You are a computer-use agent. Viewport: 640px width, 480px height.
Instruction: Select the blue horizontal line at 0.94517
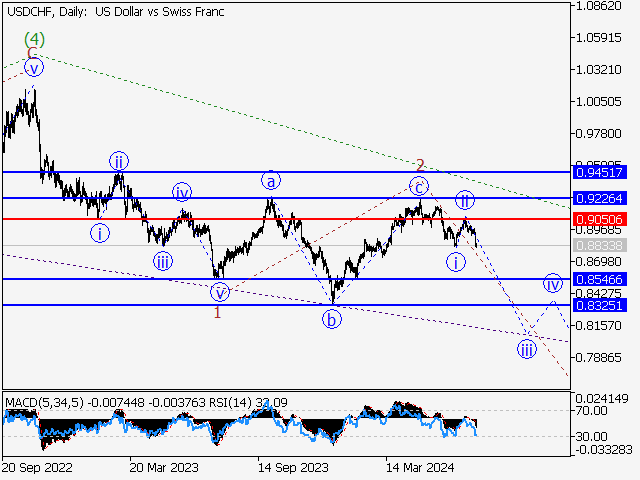(x=286, y=172)
